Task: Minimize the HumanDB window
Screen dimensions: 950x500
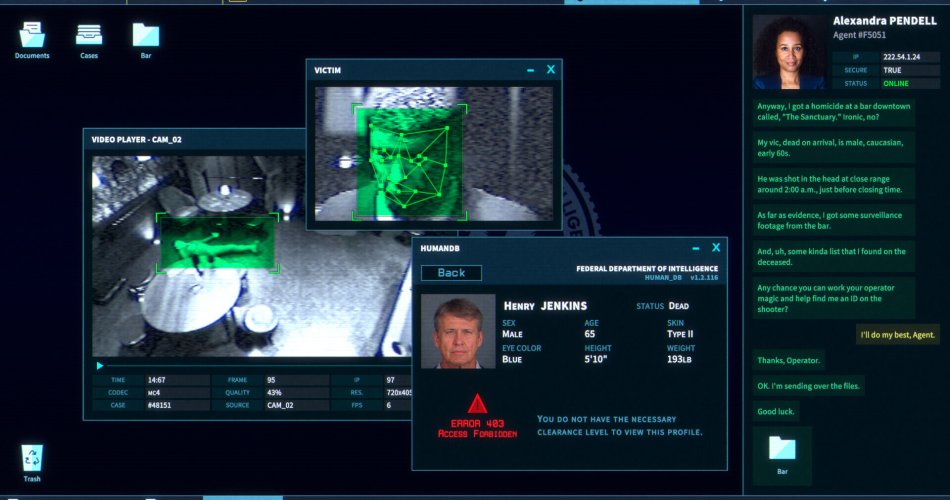Action: [x=696, y=248]
